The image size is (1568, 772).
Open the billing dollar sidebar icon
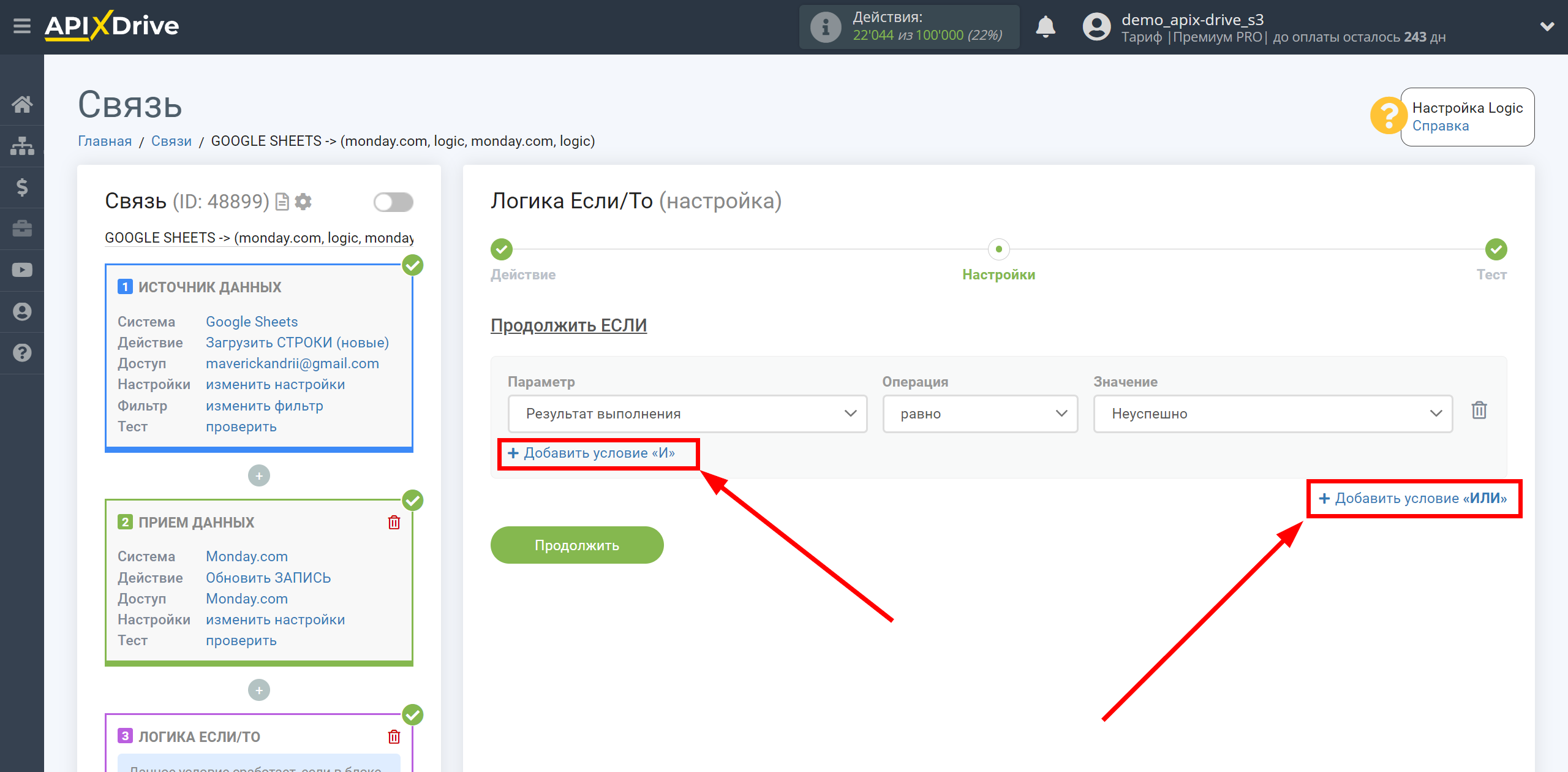coord(22,187)
